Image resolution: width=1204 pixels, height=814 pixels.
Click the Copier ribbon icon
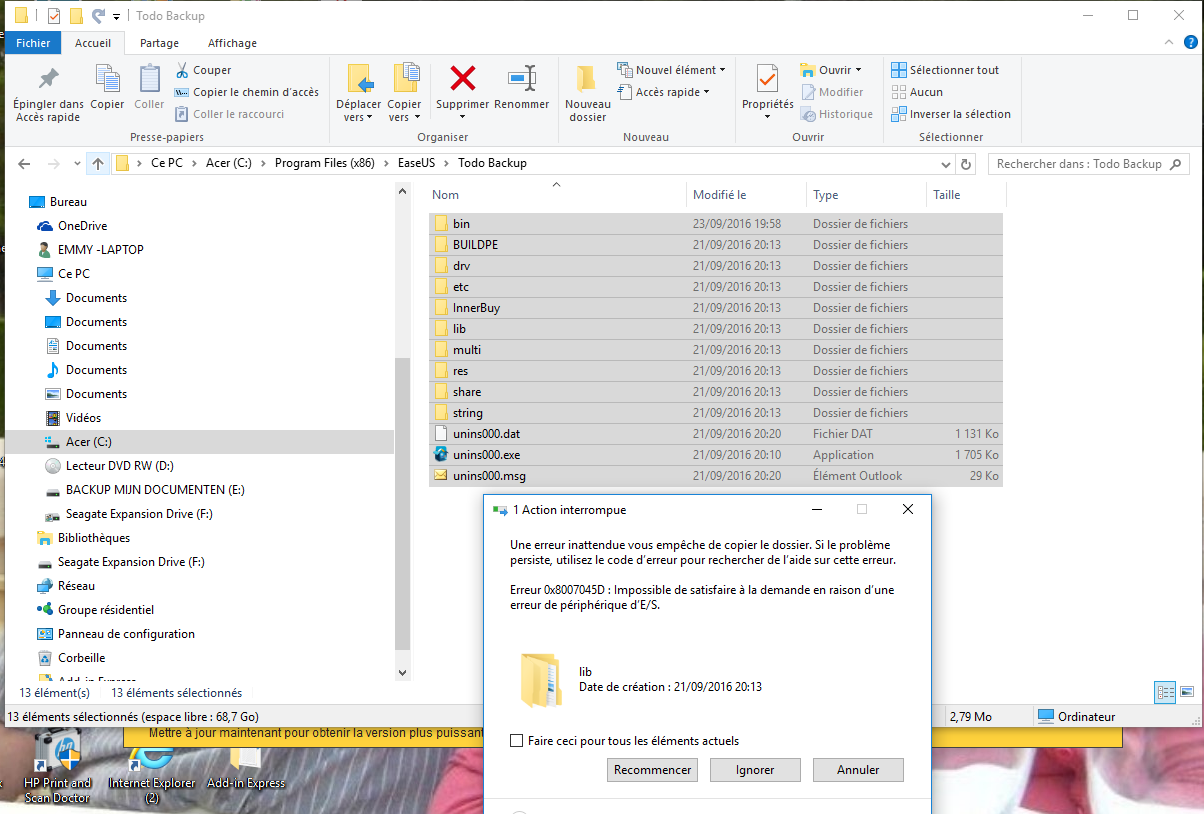click(107, 79)
